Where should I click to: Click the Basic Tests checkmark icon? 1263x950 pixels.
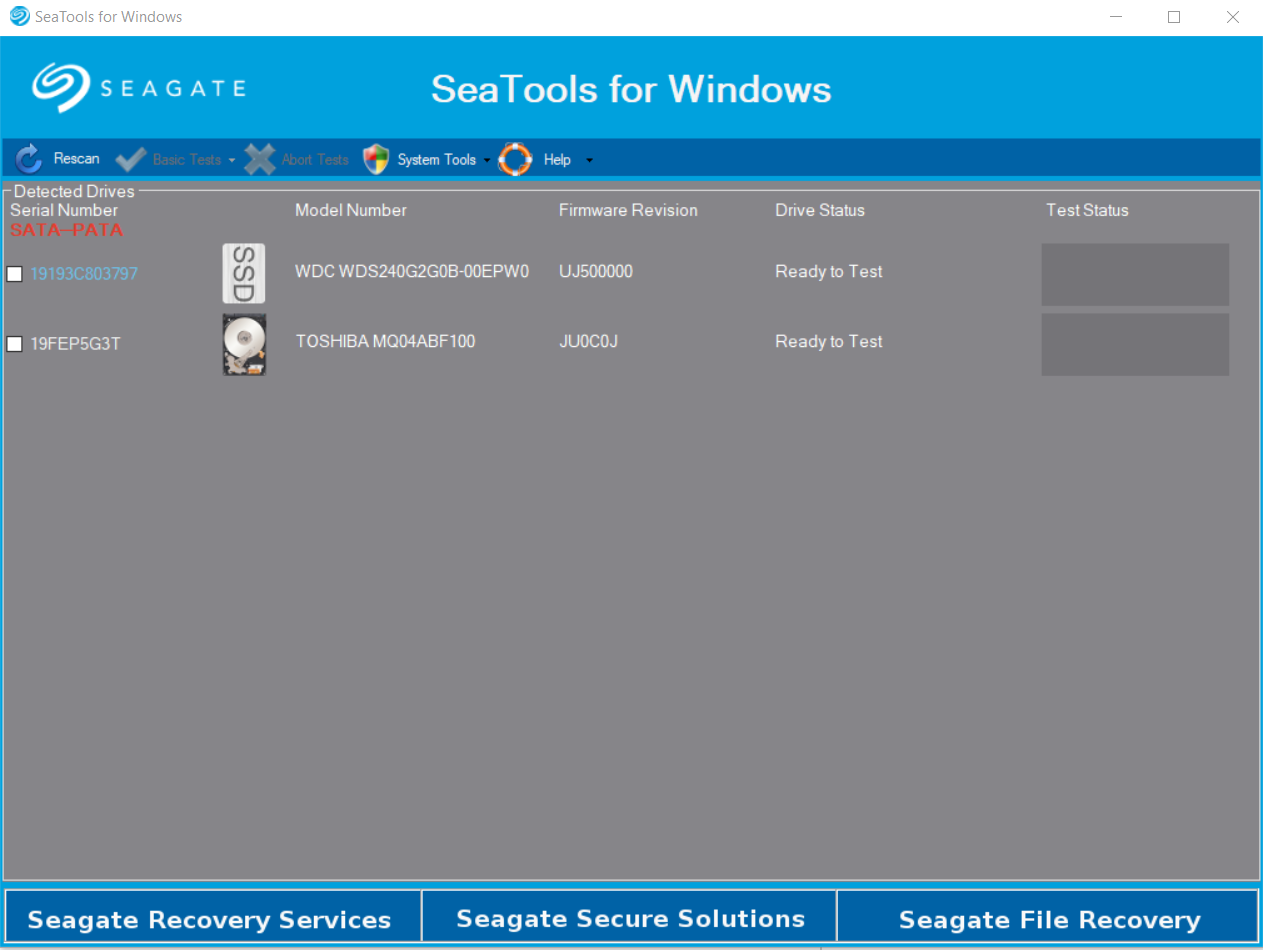(x=131, y=159)
